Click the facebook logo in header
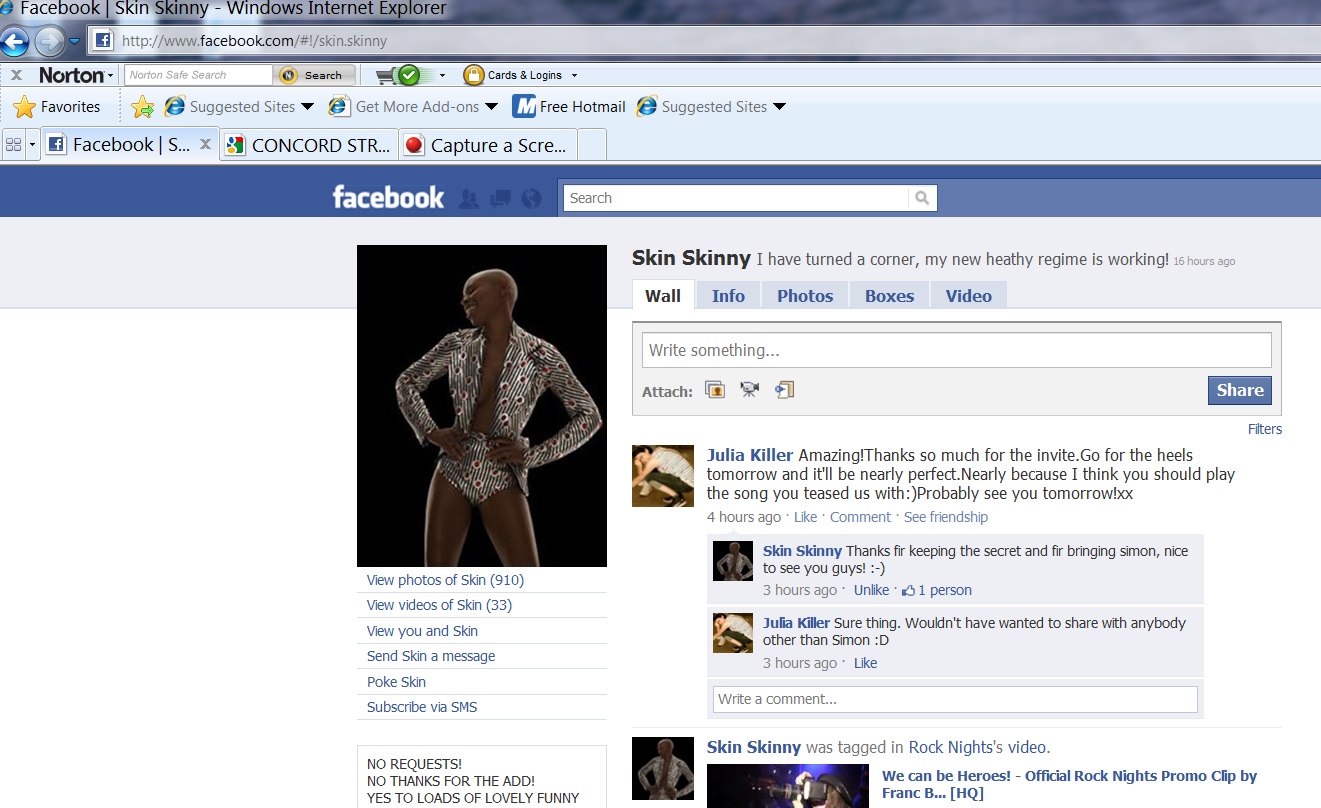The image size is (1321, 808). (388, 198)
